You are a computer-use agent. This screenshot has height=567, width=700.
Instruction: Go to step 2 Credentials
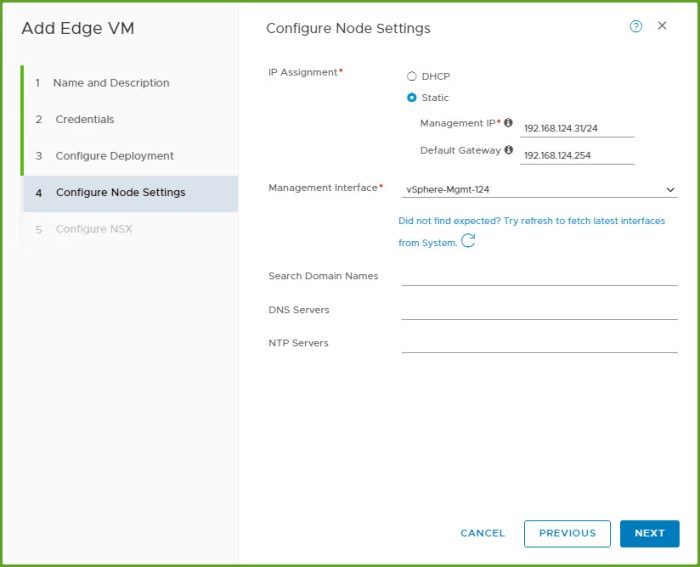[85, 119]
